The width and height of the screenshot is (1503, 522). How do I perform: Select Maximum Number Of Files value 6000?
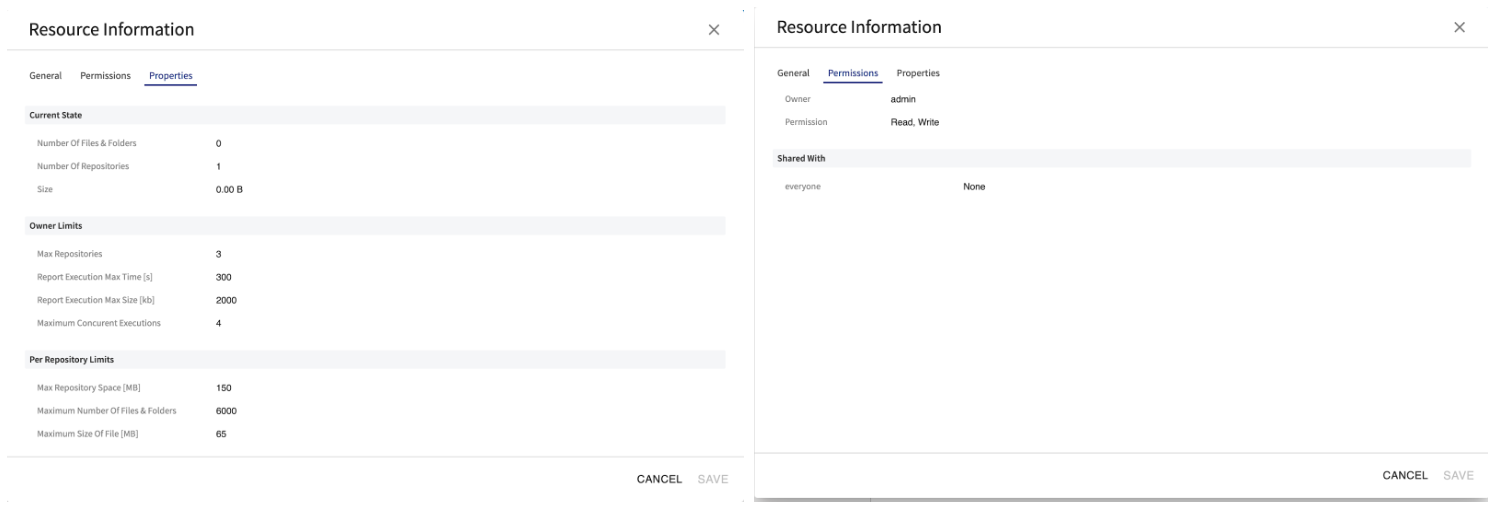tap(226, 410)
